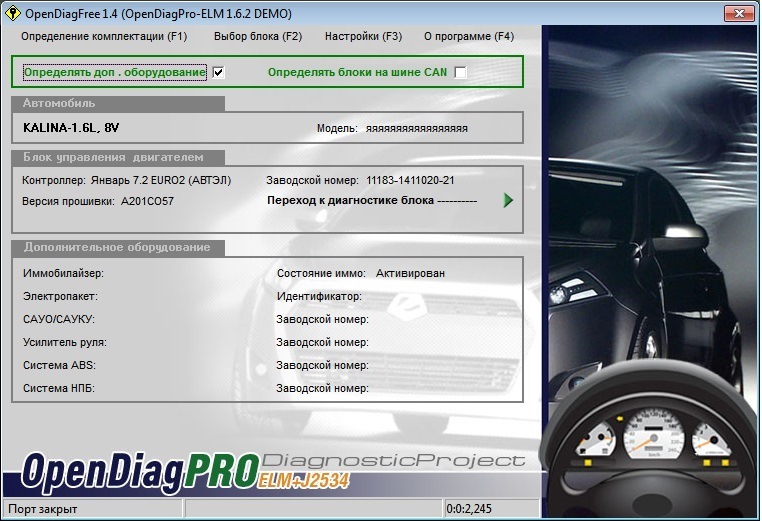Click 'Заводской номер:' in the САУО/САУКУ row
Screen dimensions: 762x521
[x=323, y=319]
